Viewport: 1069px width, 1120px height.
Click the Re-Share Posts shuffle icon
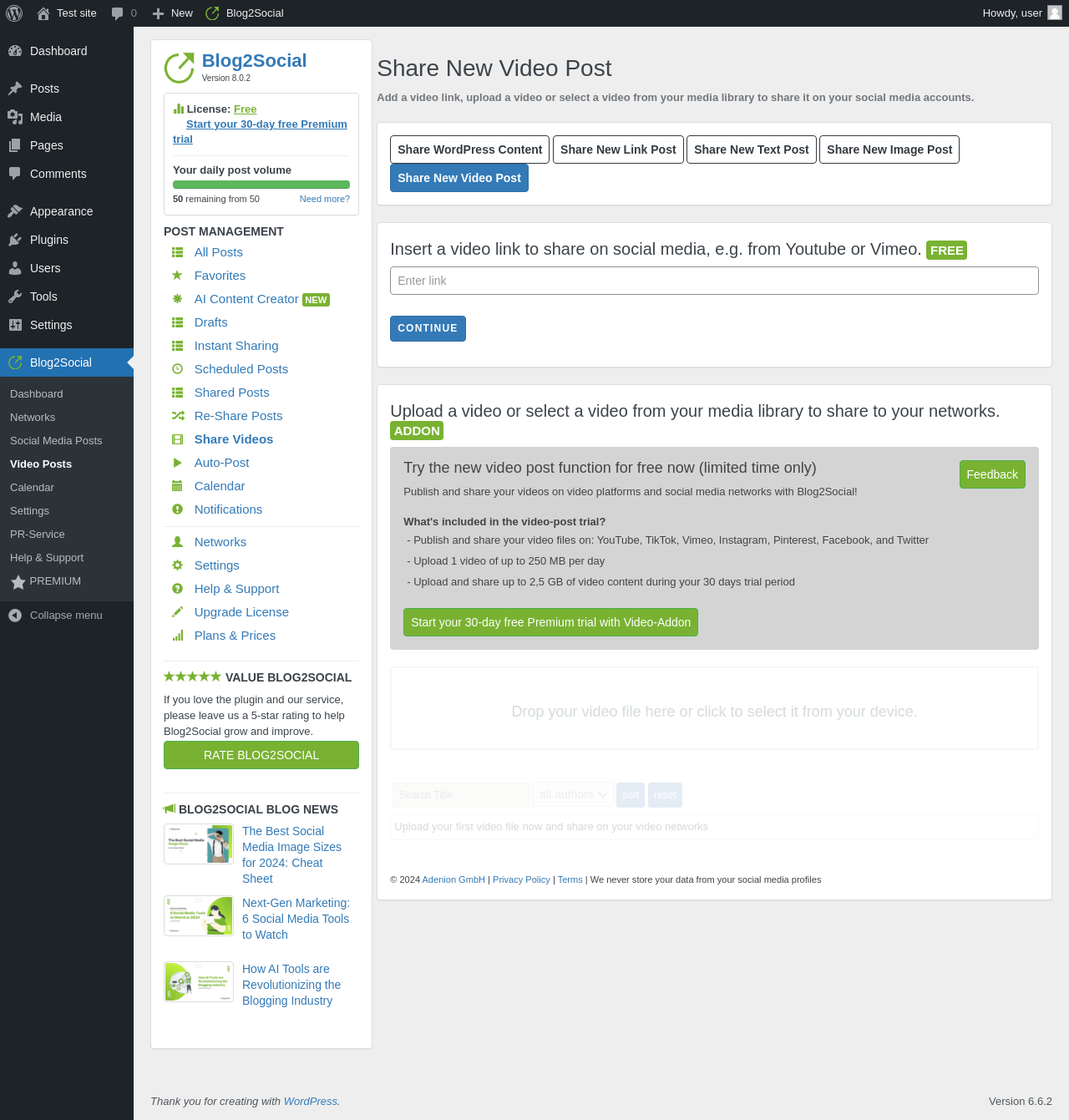[x=178, y=416]
